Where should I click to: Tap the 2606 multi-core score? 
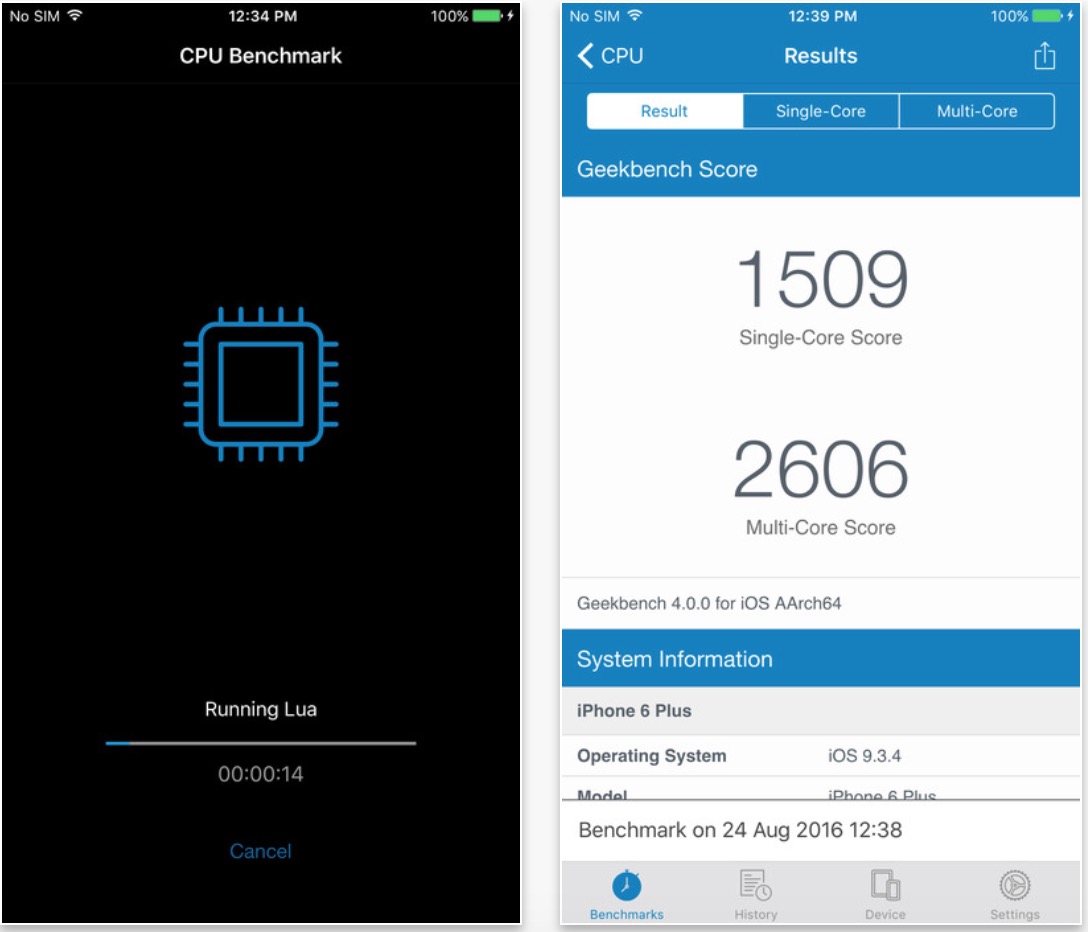(x=821, y=469)
